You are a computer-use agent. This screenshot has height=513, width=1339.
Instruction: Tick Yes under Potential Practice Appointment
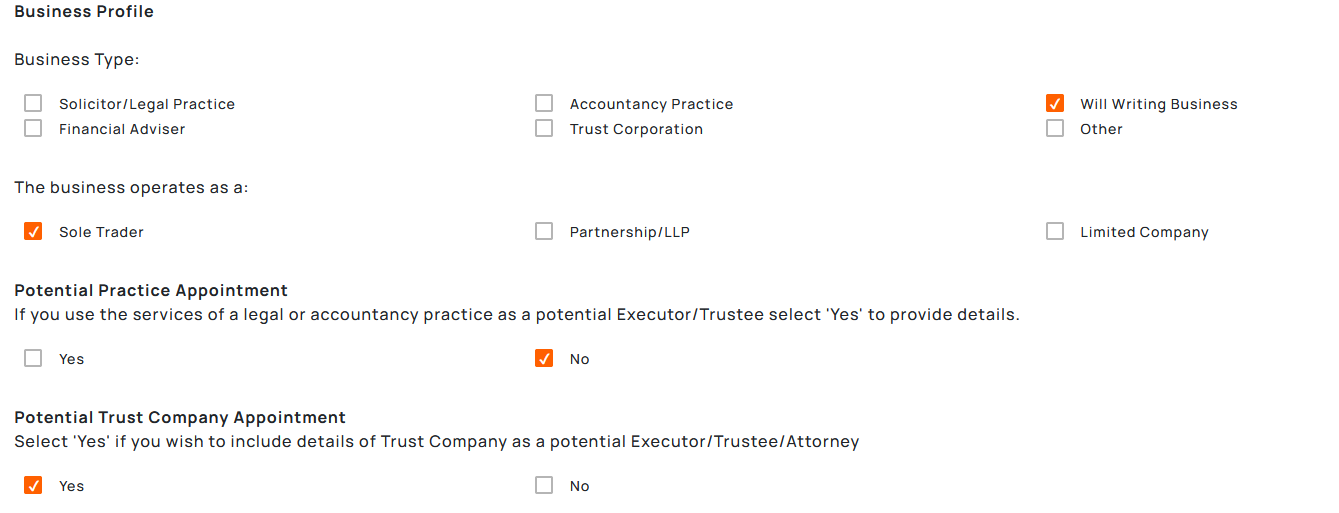33,358
